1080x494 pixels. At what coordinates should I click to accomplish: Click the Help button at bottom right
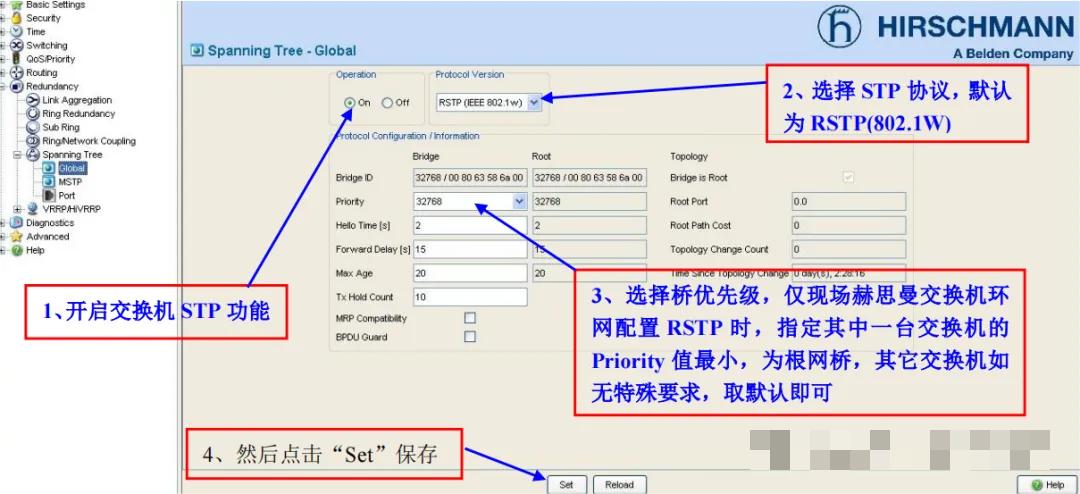pos(1047,485)
